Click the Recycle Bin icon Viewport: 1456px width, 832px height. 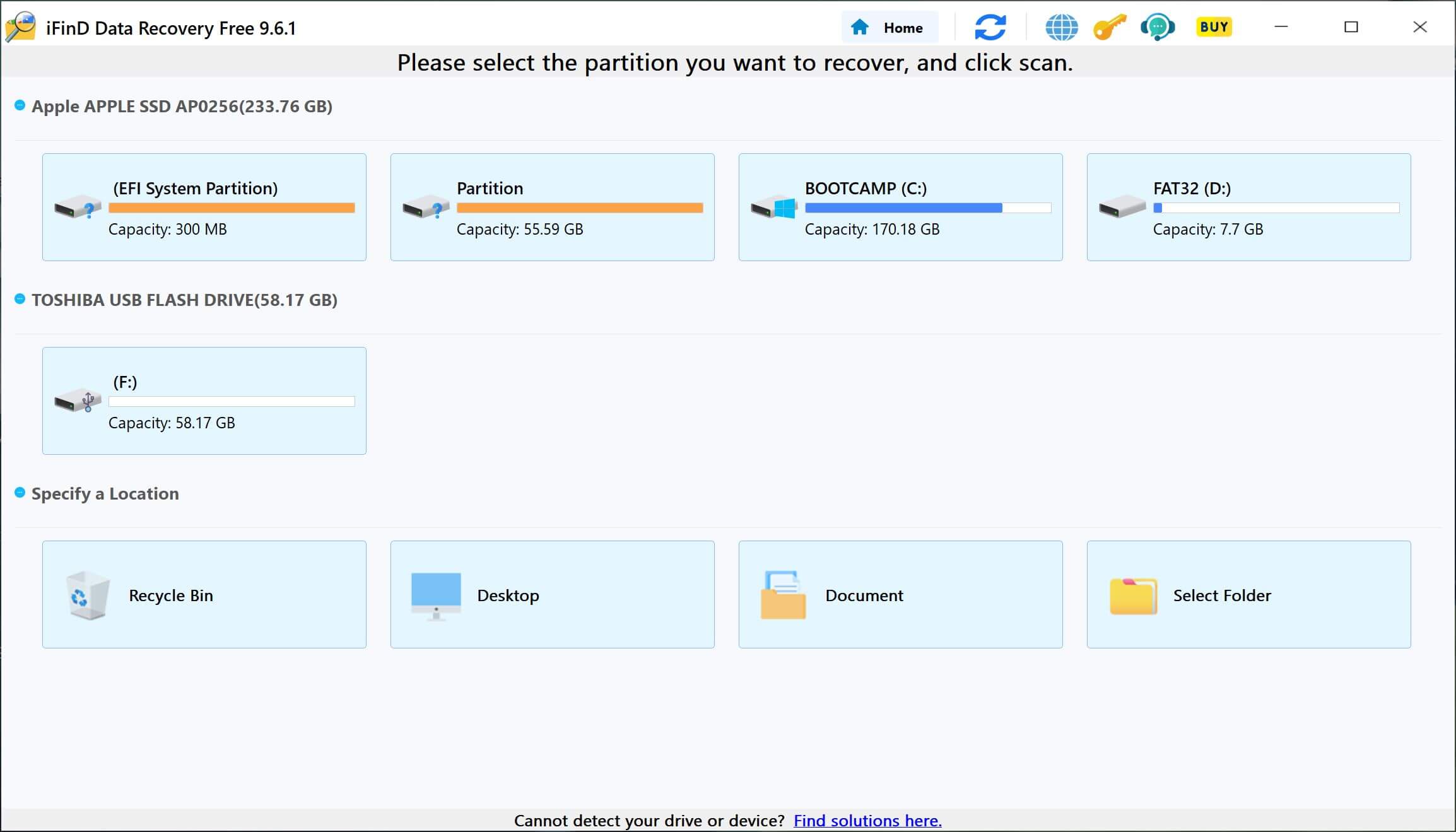click(88, 595)
